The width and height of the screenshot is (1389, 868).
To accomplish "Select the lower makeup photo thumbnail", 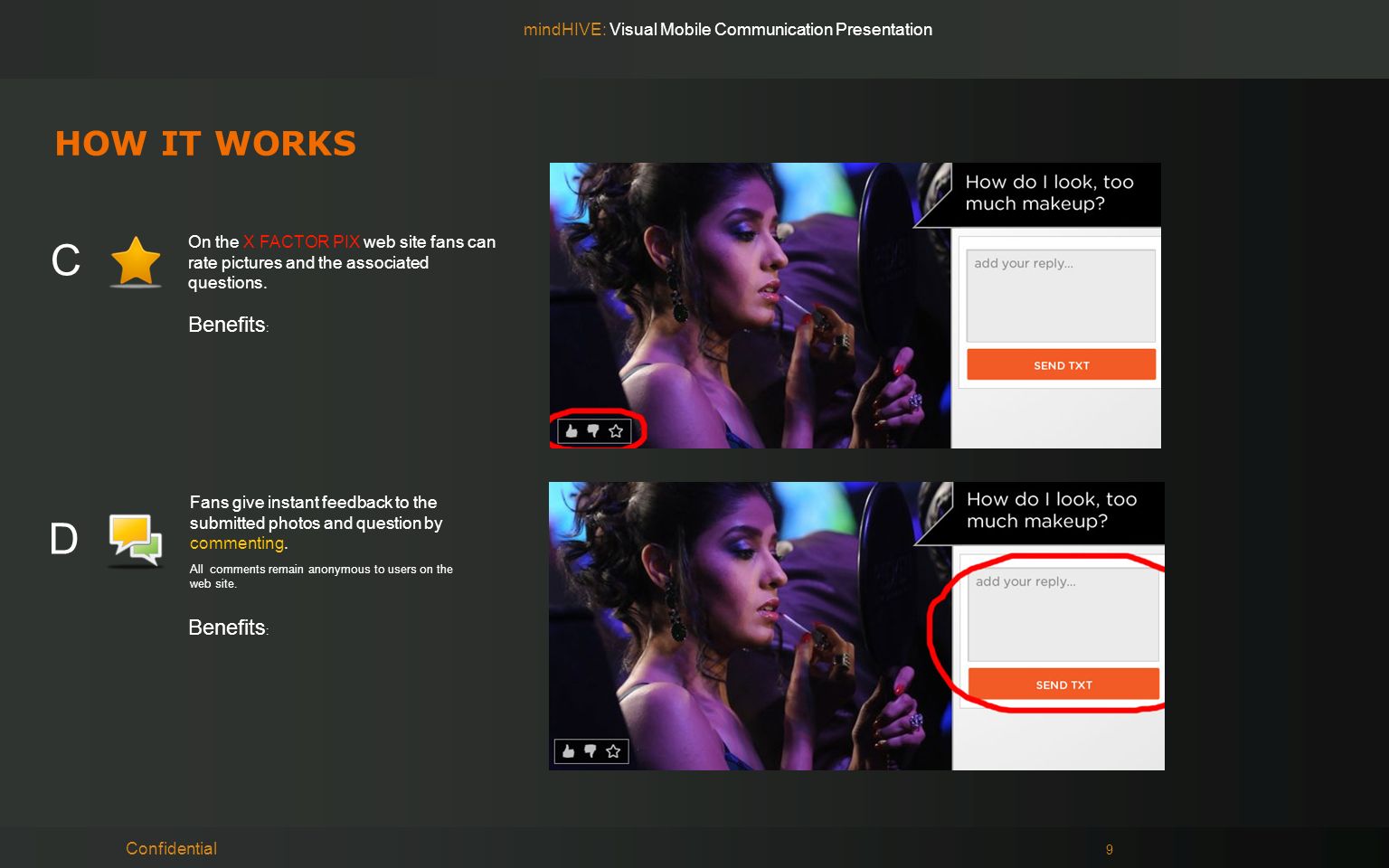I will pos(751,626).
